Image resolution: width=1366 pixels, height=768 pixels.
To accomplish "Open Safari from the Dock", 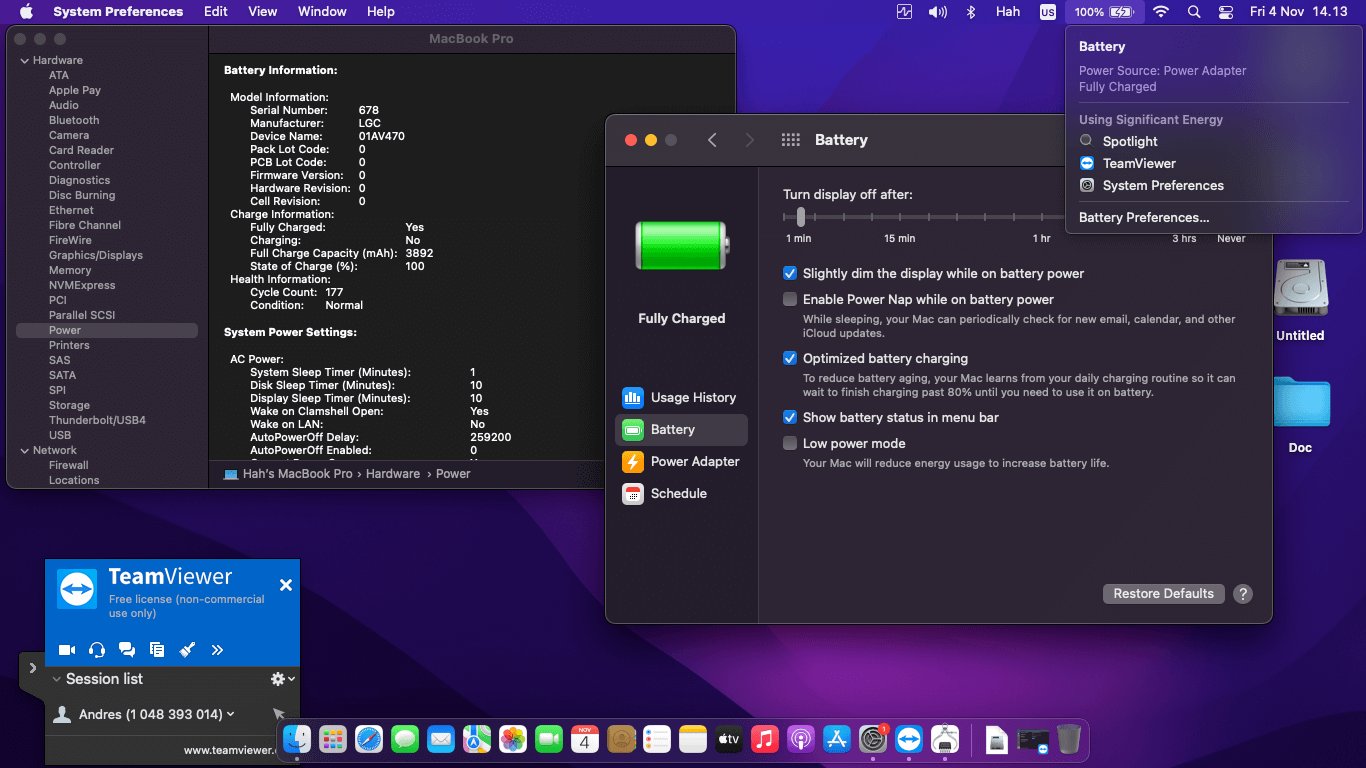I will pyautogui.click(x=369, y=739).
